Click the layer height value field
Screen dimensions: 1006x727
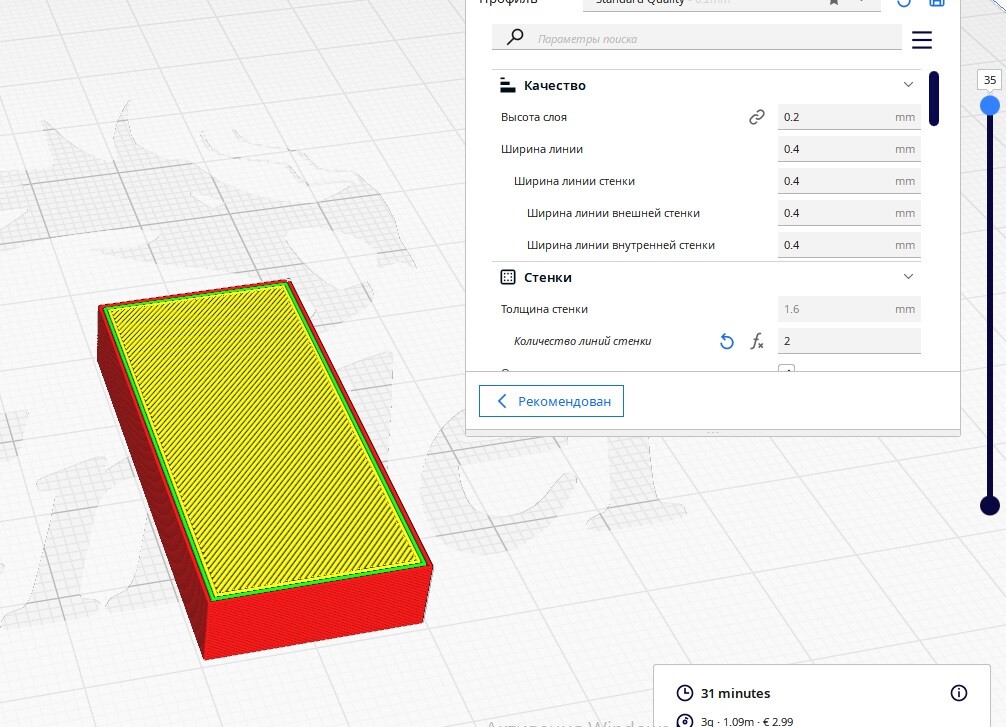coord(836,117)
